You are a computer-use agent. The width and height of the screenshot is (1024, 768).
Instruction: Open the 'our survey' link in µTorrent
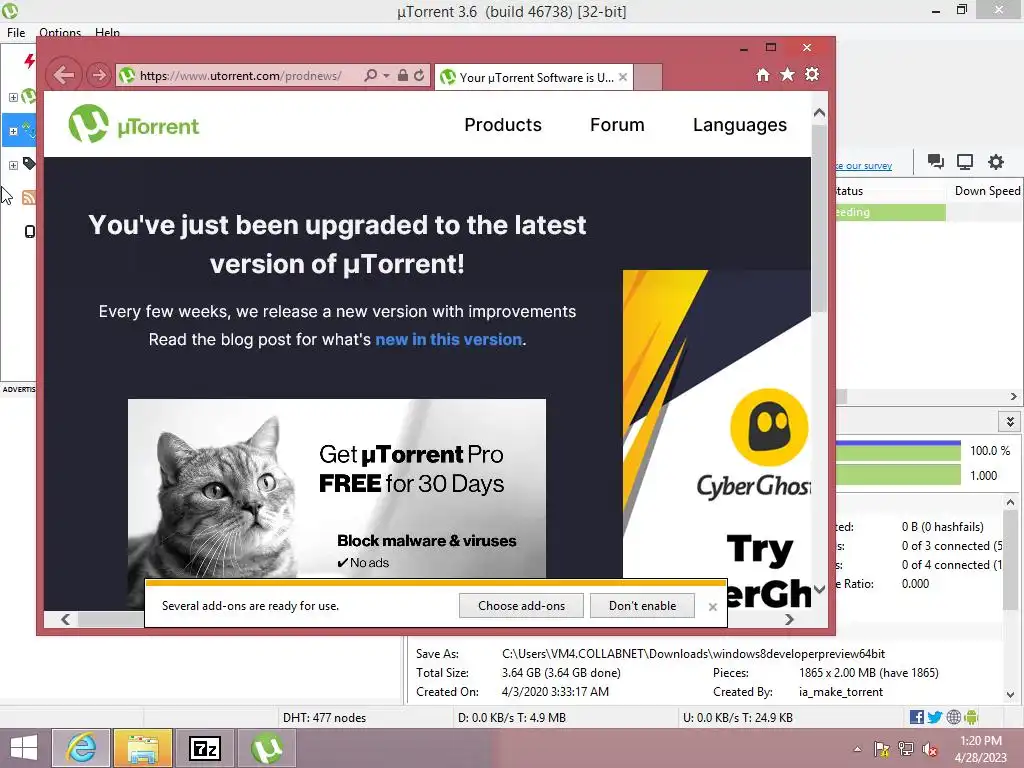[x=863, y=166]
